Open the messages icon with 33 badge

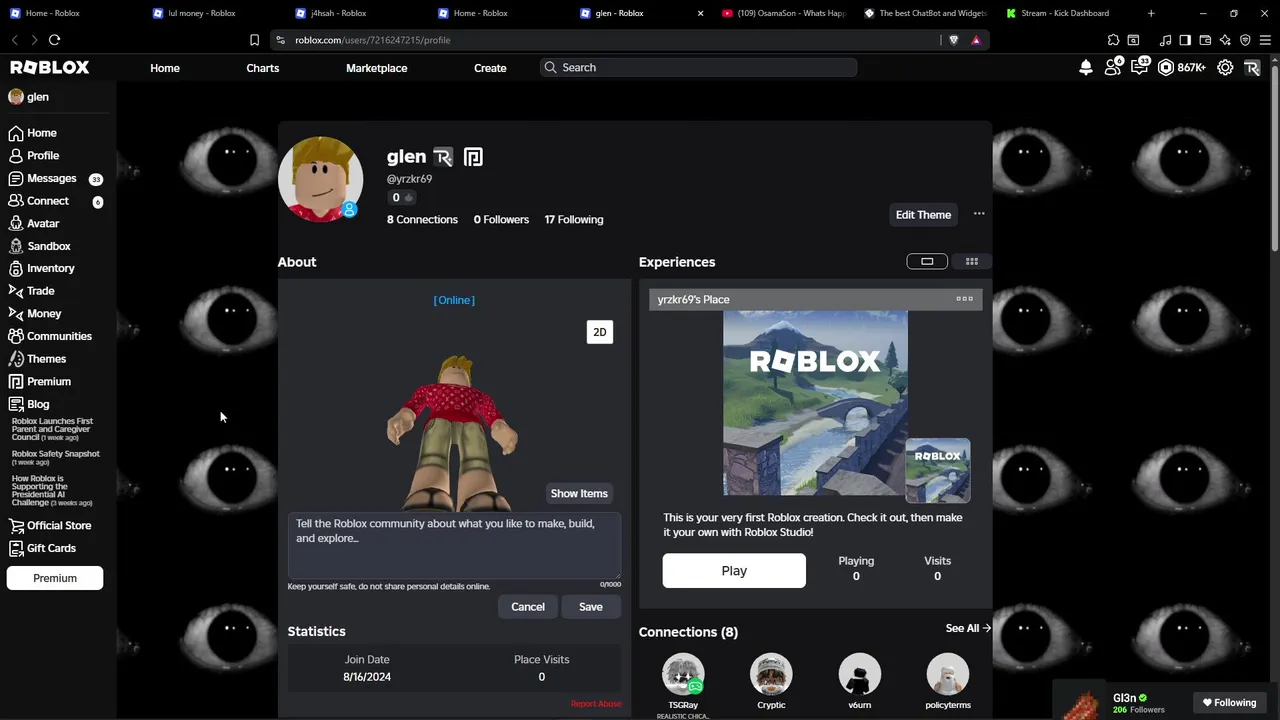1139,68
